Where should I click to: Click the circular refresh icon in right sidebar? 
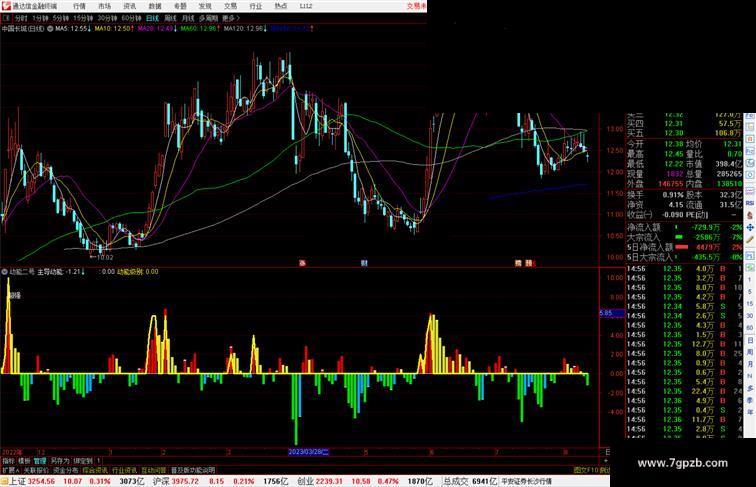click(750, 176)
